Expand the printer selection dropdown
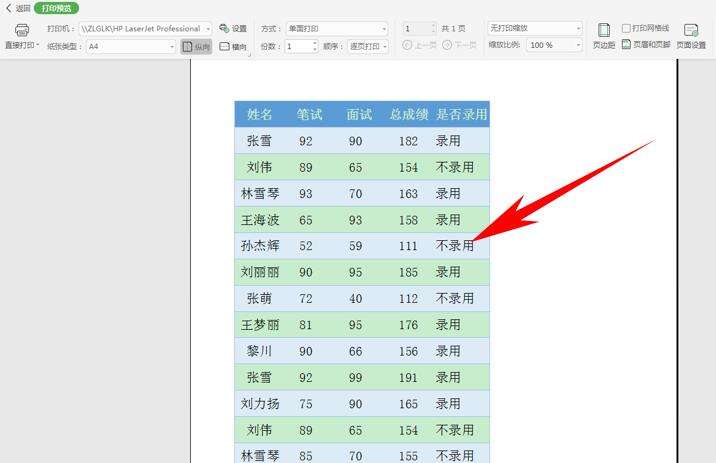The image size is (716, 463). [x=208, y=29]
